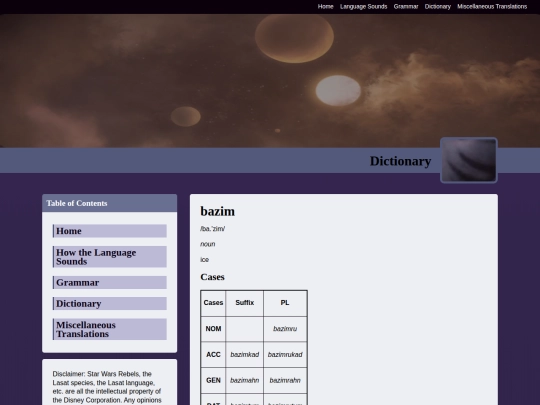540x405 pixels.
Task: Click the bazimru table cell
Action: click(x=285, y=329)
